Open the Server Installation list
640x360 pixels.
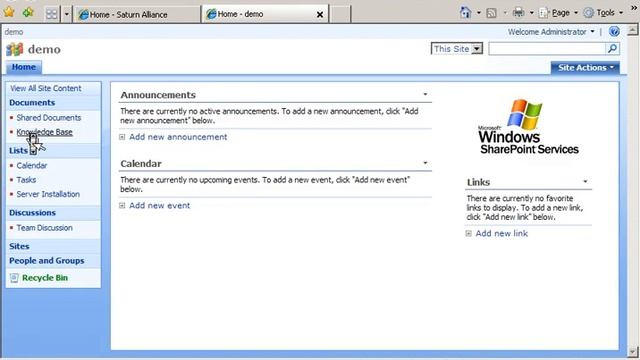[48, 194]
